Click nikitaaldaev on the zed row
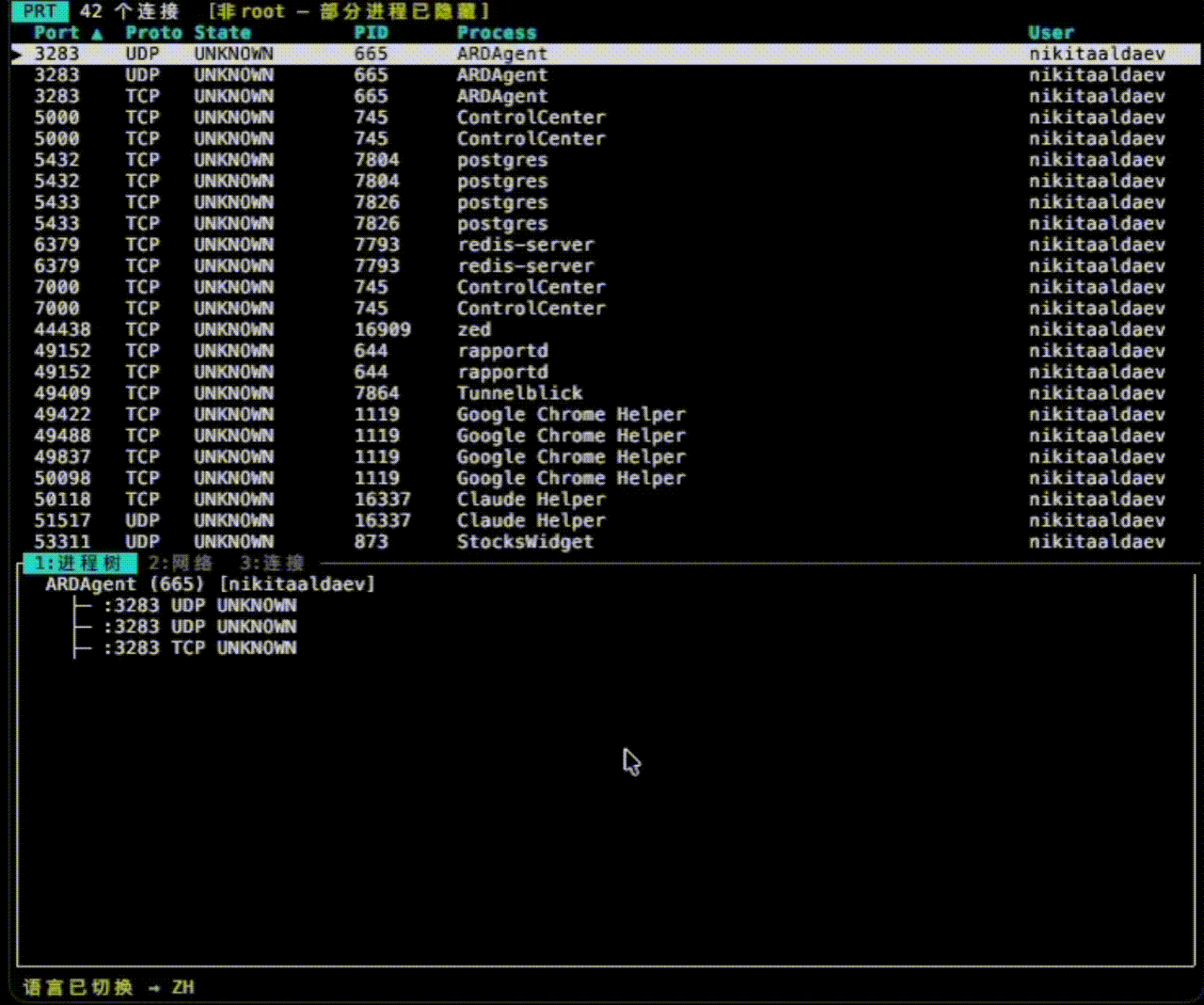Viewport: 1204px width, 1005px height. [1096, 329]
